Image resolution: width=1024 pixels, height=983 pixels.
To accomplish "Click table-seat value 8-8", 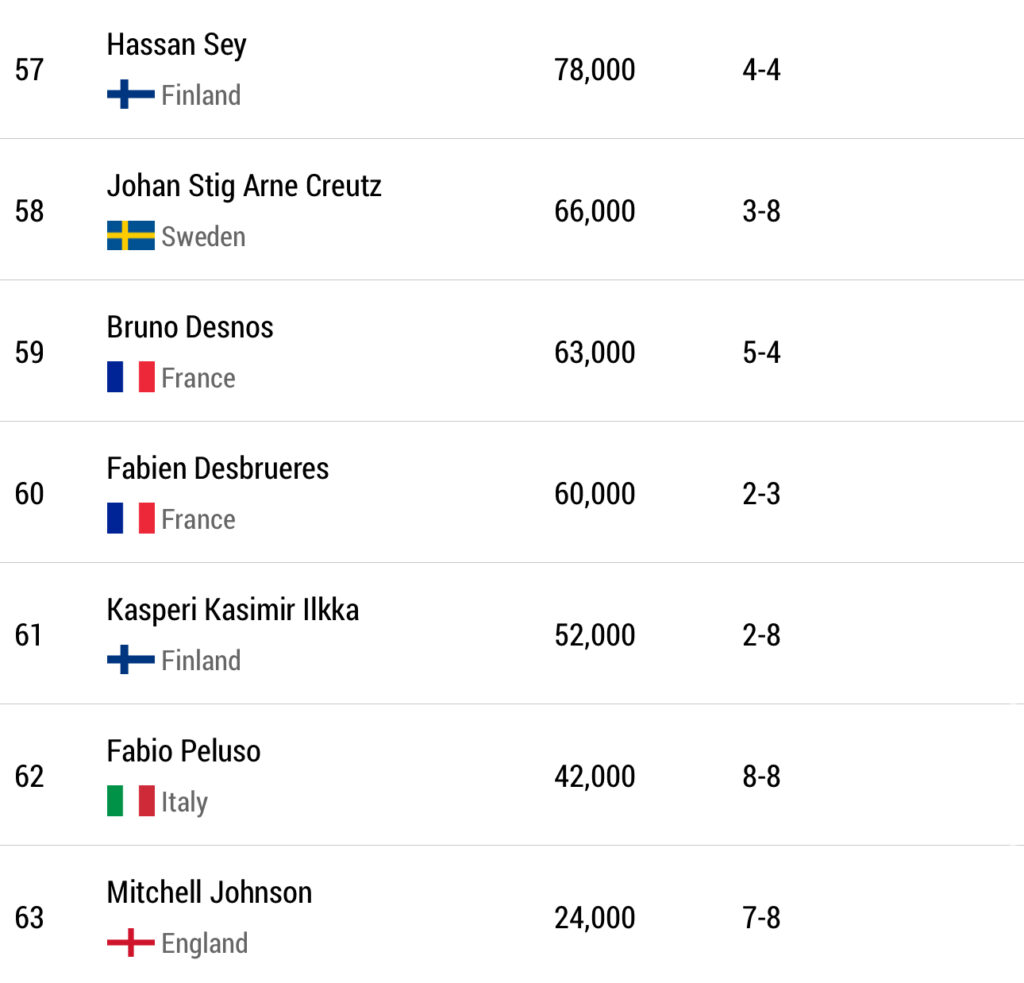I will [761, 776].
